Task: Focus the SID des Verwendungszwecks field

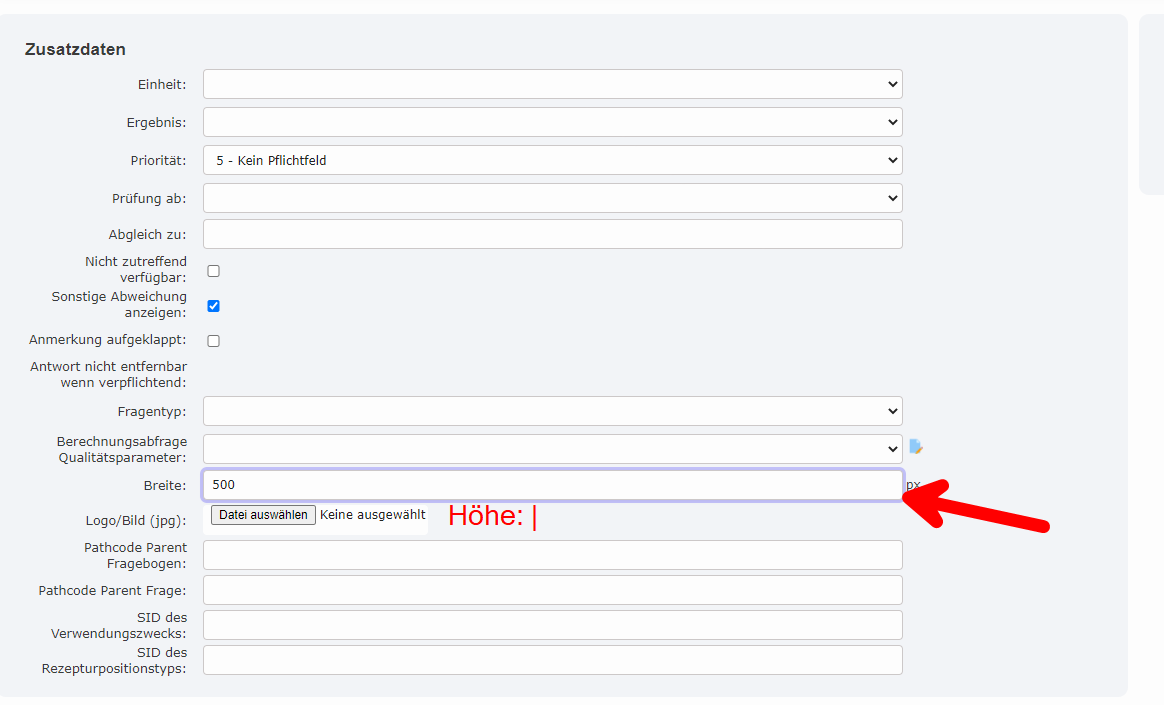Action: (552, 625)
